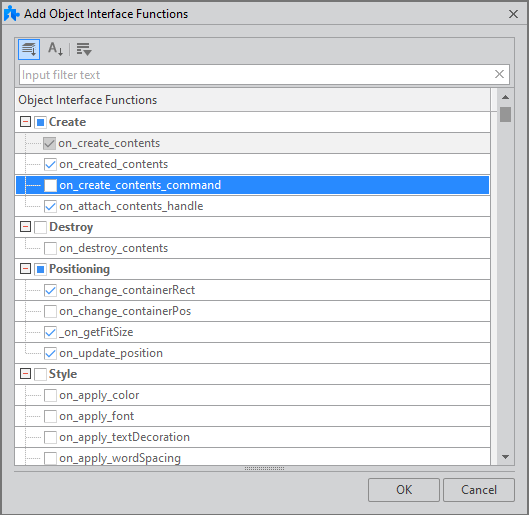Collapse the Create group
Screen dimensions: 529x515
[x=25, y=122]
